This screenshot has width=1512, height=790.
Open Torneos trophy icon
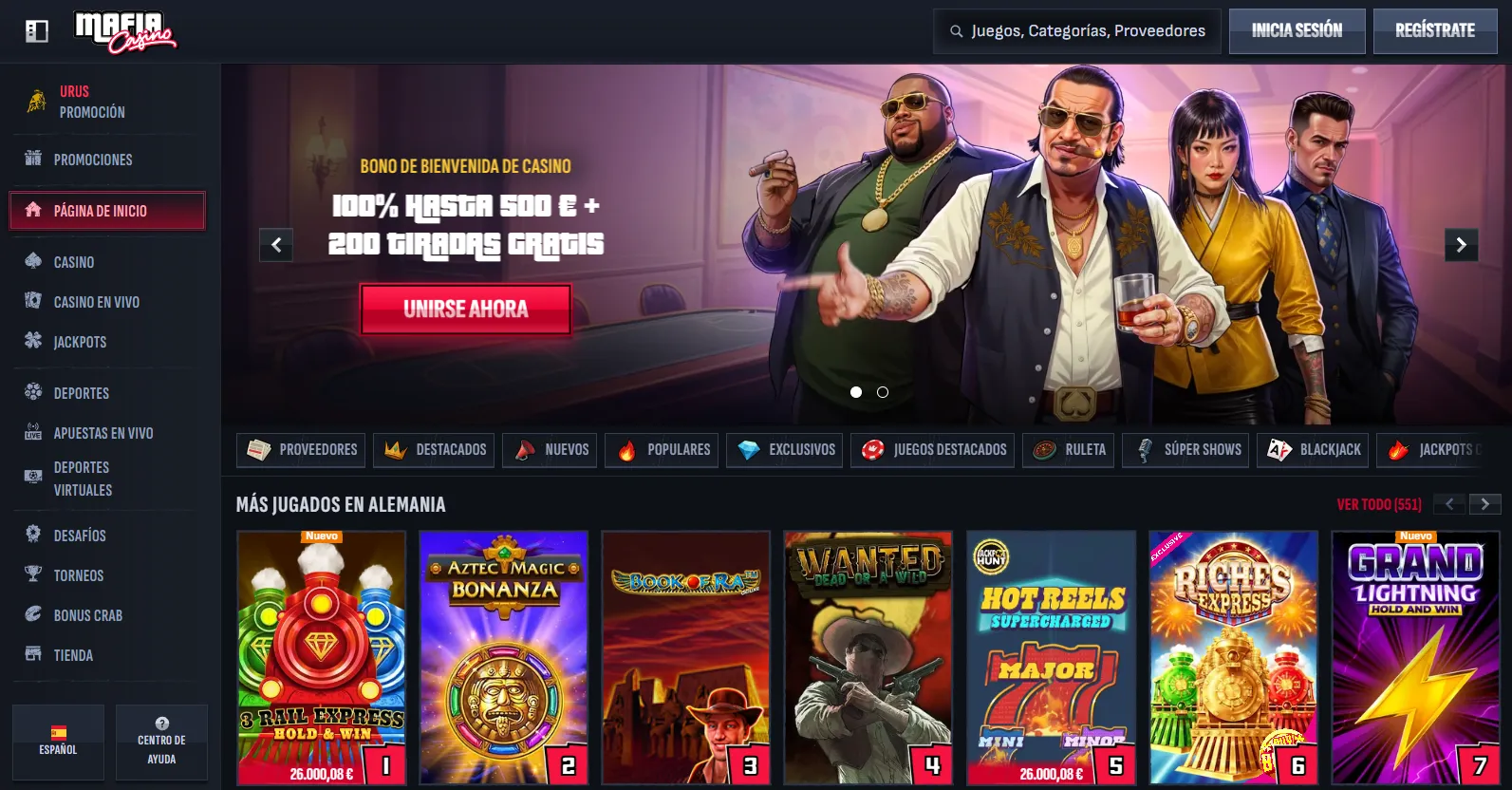33,574
